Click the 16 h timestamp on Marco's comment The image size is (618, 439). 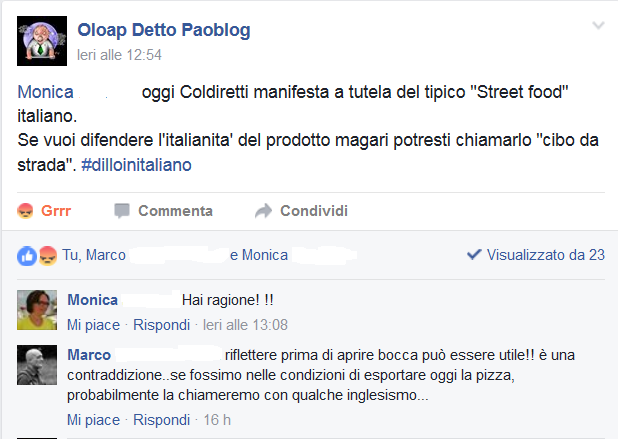pyautogui.click(x=217, y=420)
